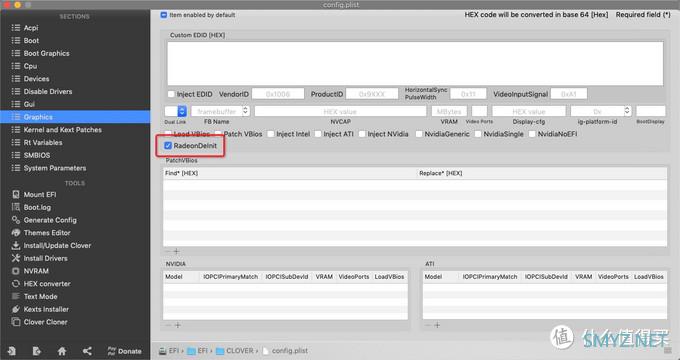This screenshot has width=680, height=360.
Task: Check the Inject EDID checkbox
Action: tap(171, 94)
